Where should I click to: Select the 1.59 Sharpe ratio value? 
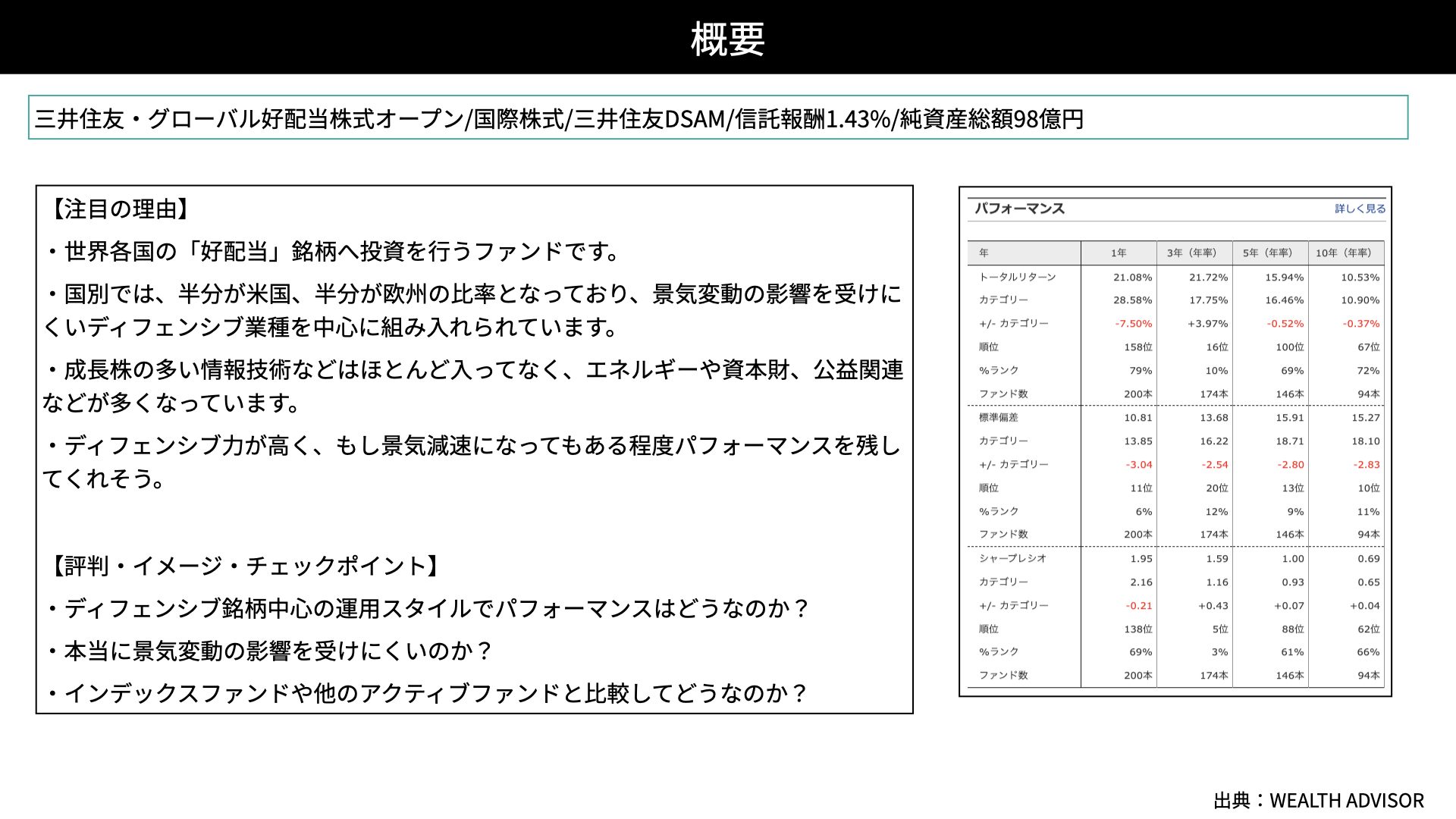tap(1216, 559)
